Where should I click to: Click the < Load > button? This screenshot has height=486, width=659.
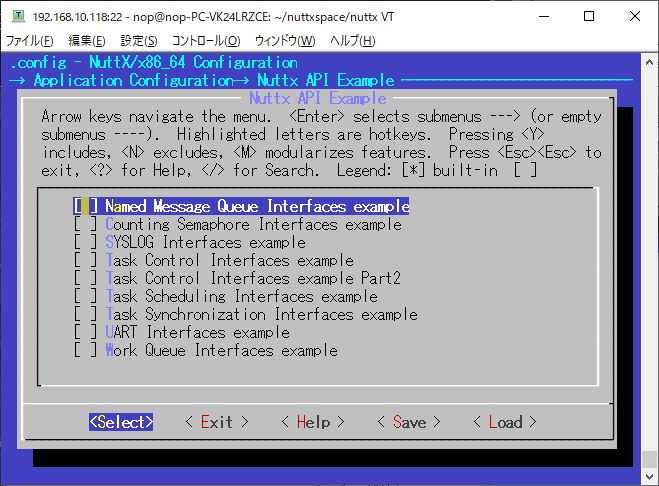(505, 422)
